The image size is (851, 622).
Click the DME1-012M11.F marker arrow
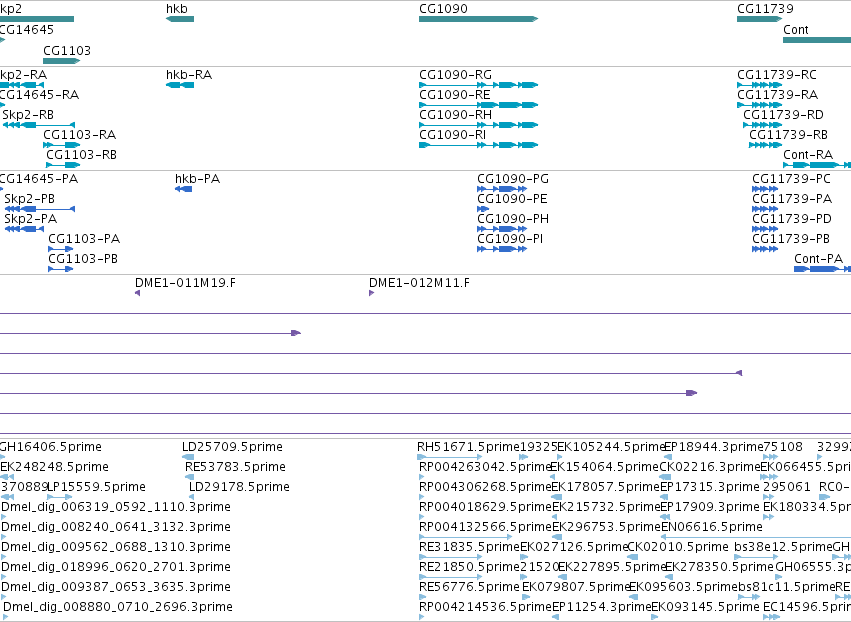pyautogui.click(x=372, y=293)
